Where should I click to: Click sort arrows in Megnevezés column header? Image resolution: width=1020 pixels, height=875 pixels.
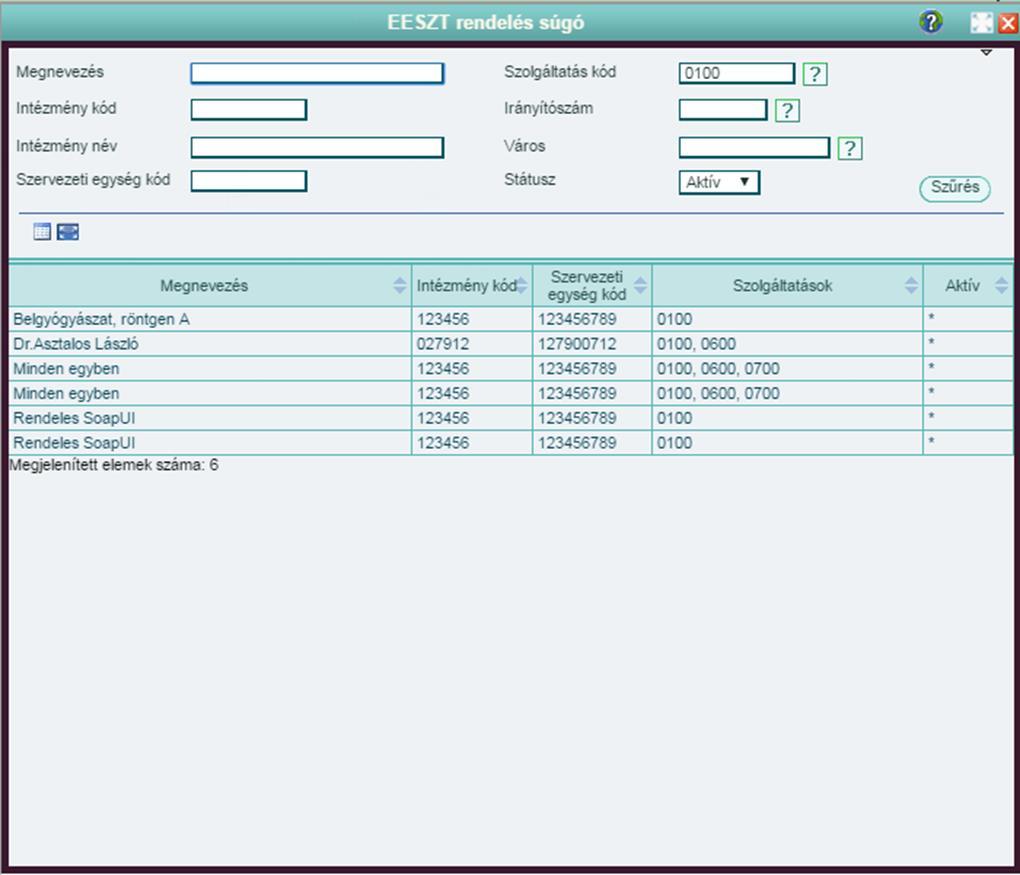click(399, 285)
